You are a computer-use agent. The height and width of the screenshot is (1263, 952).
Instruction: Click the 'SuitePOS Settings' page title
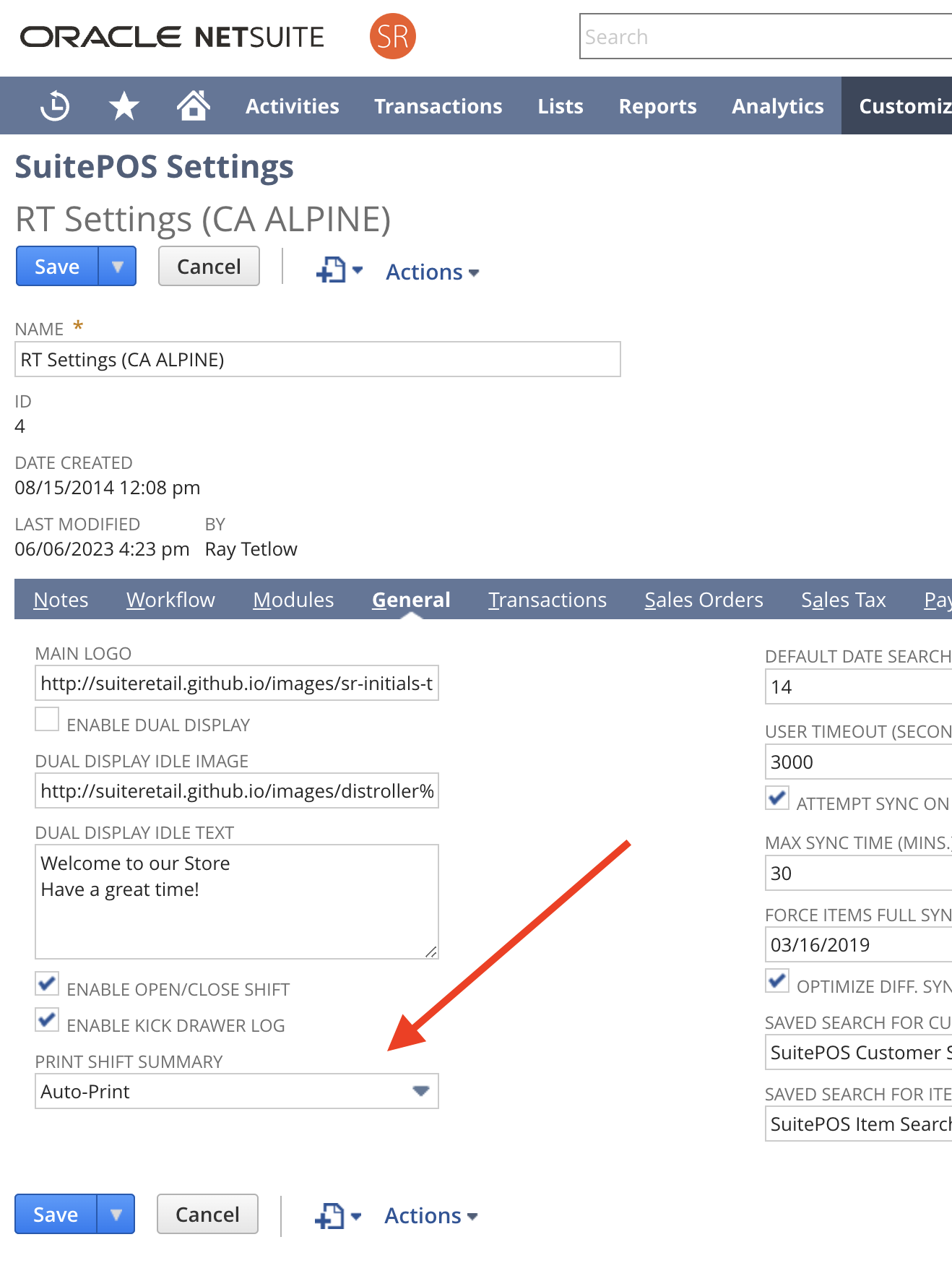click(155, 167)
